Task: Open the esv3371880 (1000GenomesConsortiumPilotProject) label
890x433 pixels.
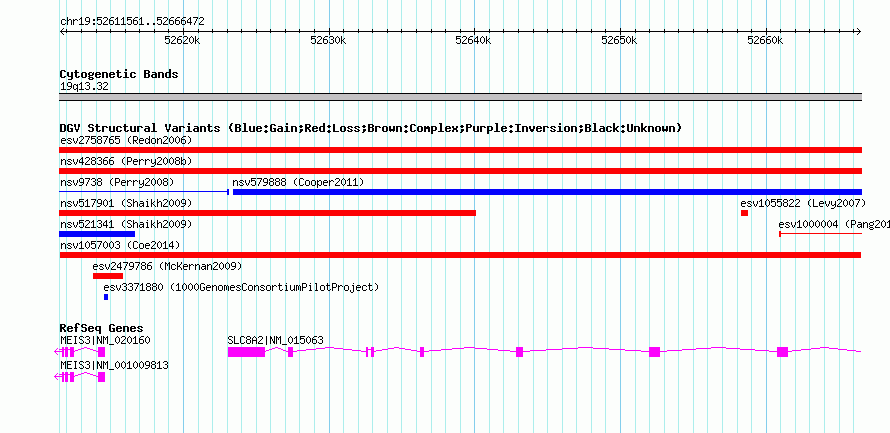Action: tap(241, 287)
